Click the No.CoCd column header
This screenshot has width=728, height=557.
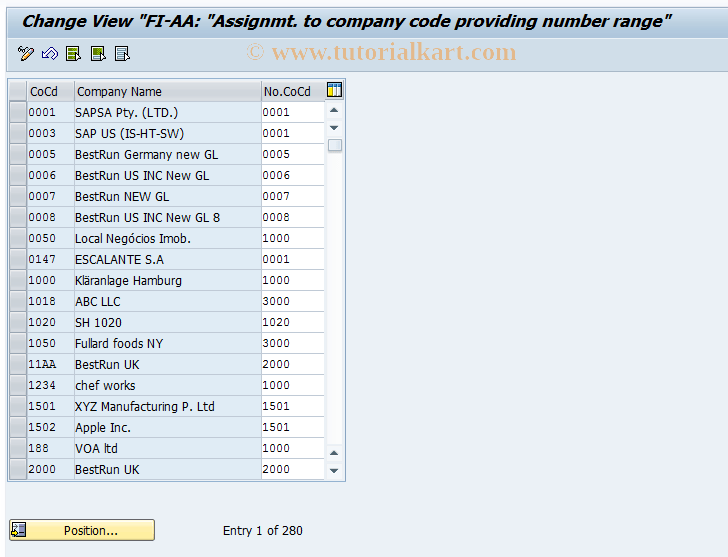292,91
